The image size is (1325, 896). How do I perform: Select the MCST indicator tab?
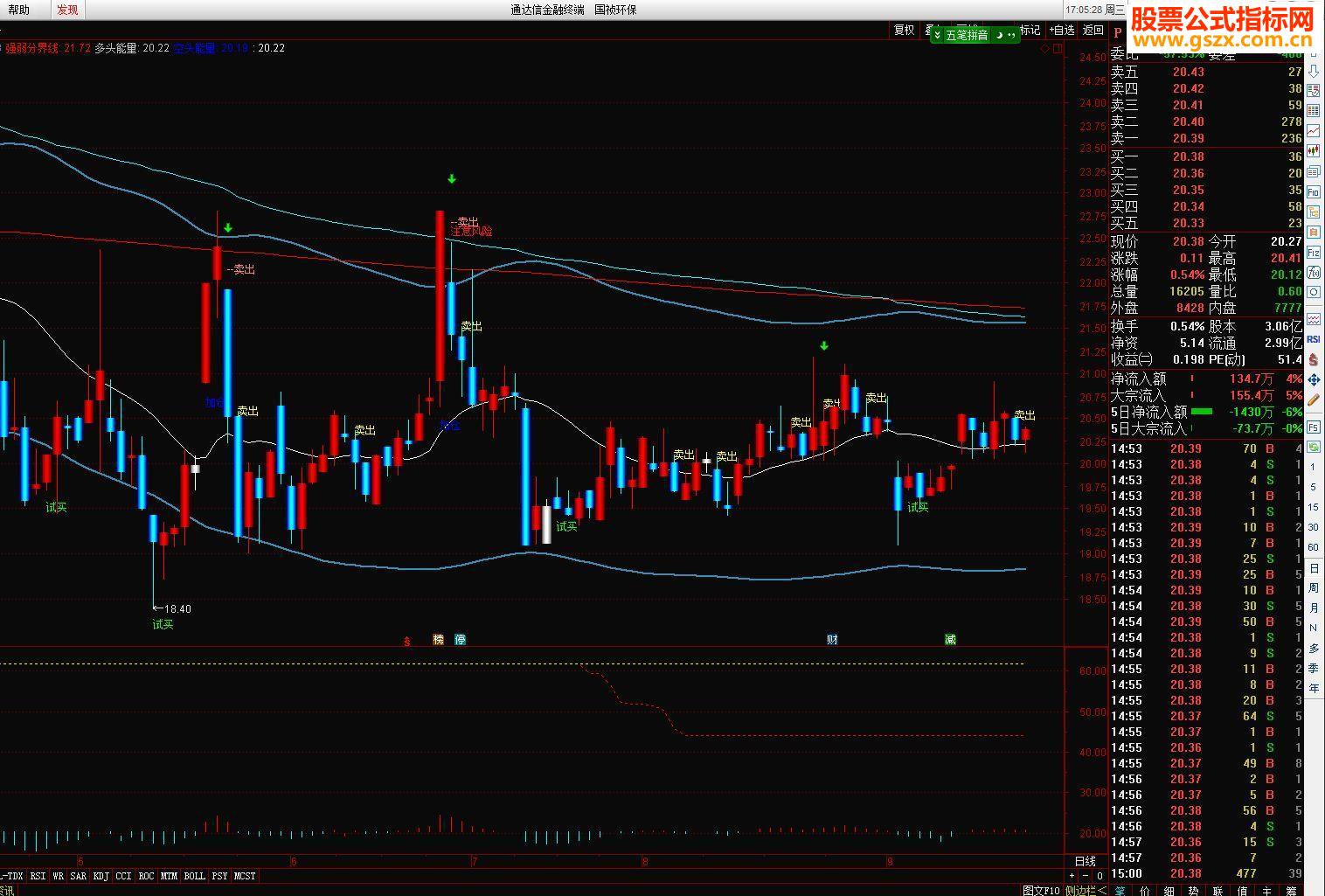[245, 876]
